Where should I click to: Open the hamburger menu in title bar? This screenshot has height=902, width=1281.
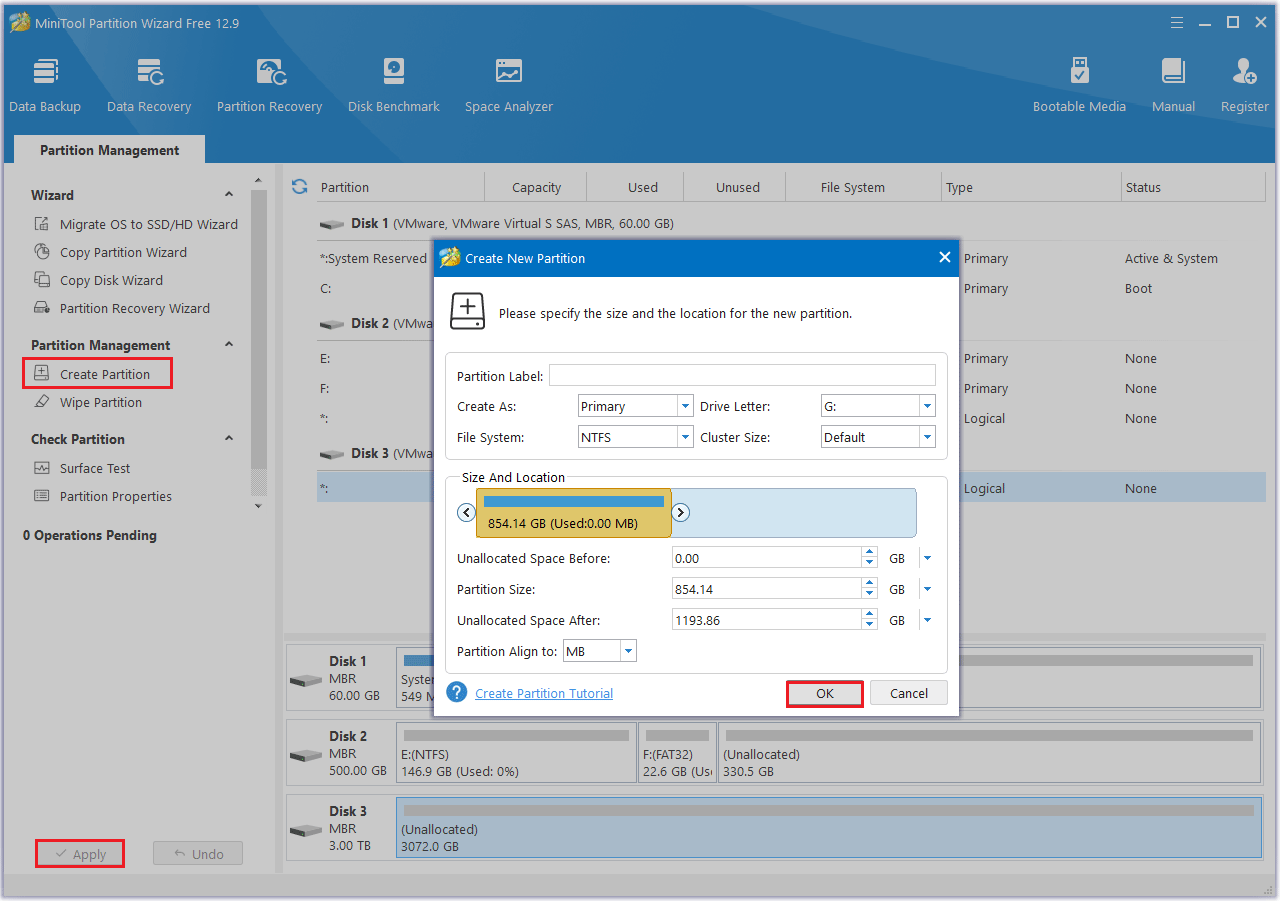1176,22
